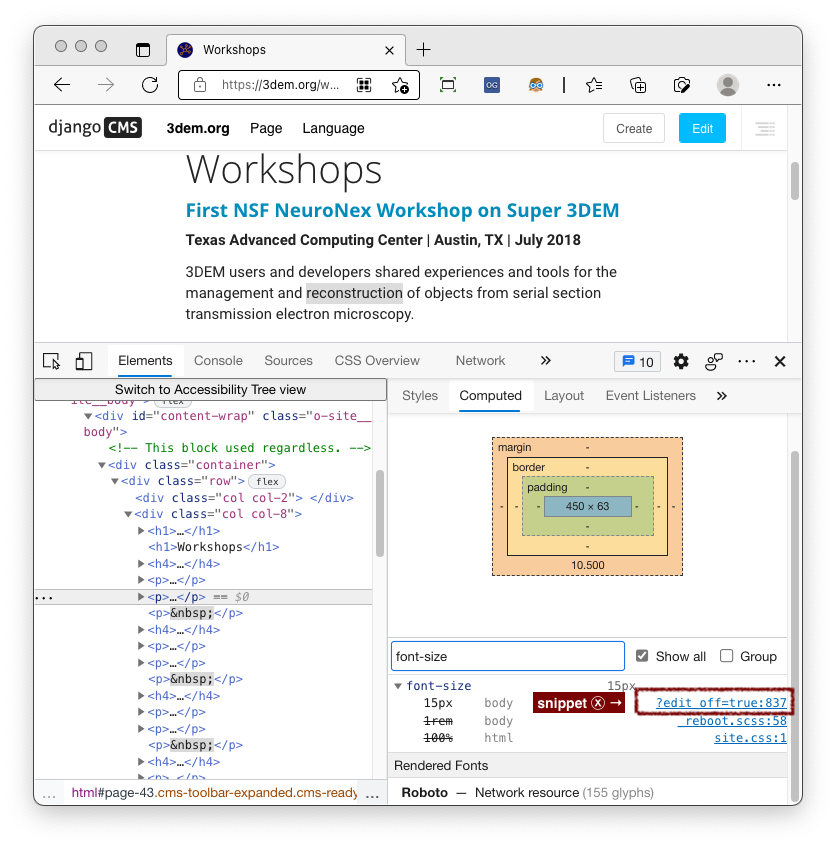The image size is (836, 847).
Task: Open the site.css:1 source link
Action: (x=750, y=738)
